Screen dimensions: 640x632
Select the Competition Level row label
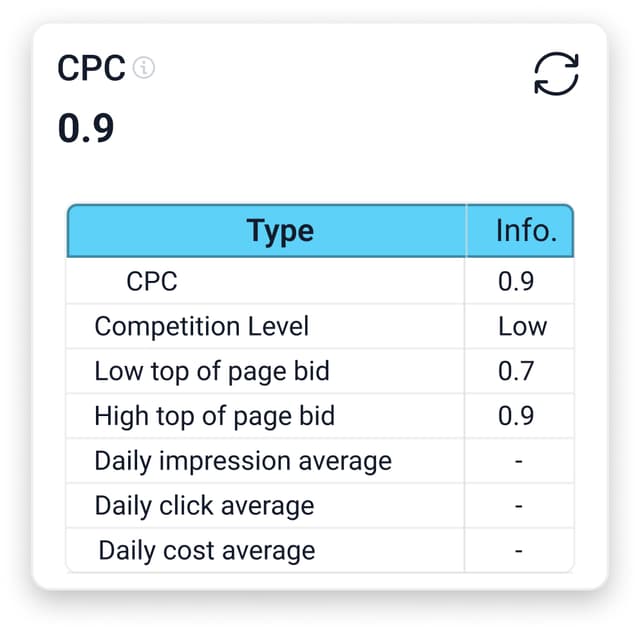pyautogui.click(x=202, y=326)
